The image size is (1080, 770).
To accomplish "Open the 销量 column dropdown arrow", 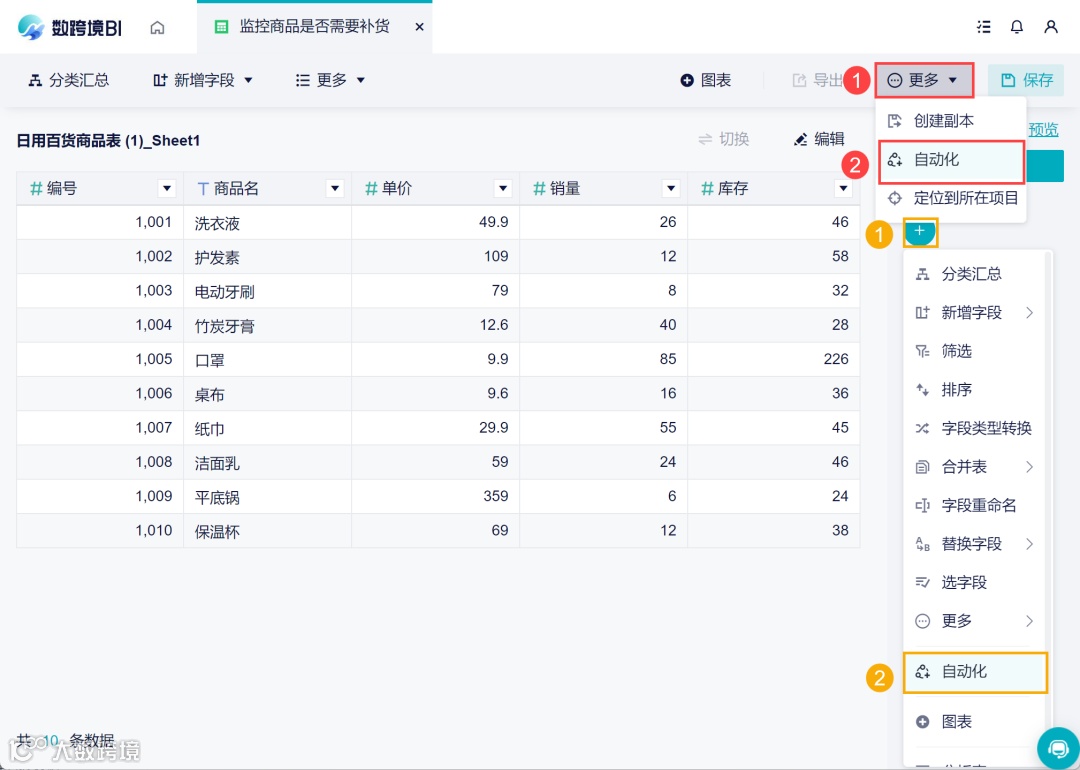I will [671, 188].
